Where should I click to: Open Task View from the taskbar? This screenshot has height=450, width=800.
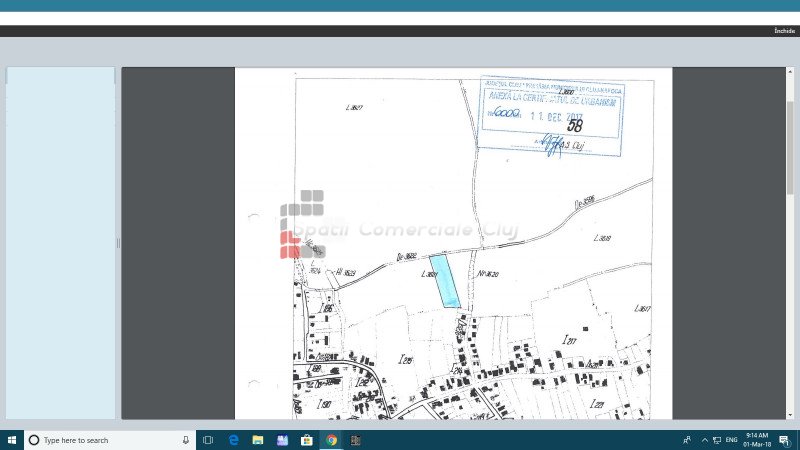click(x=208, y=440)
